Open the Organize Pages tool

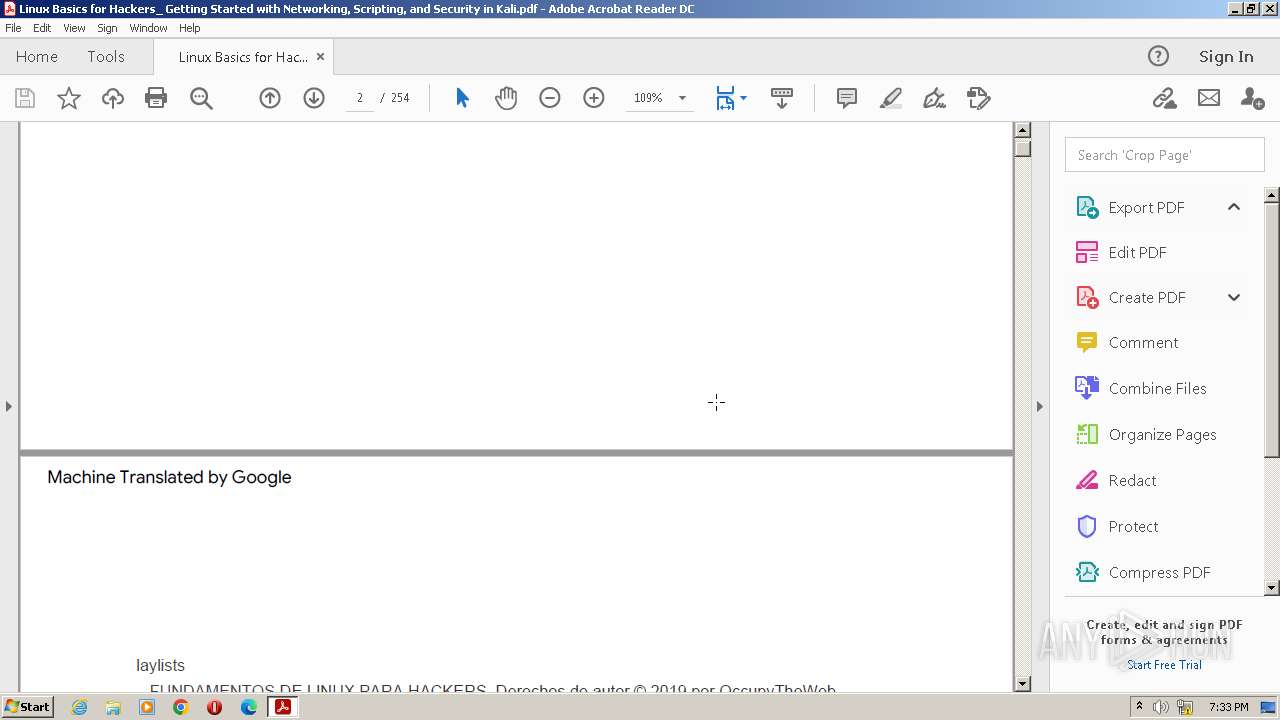[x=1162, y=434]
